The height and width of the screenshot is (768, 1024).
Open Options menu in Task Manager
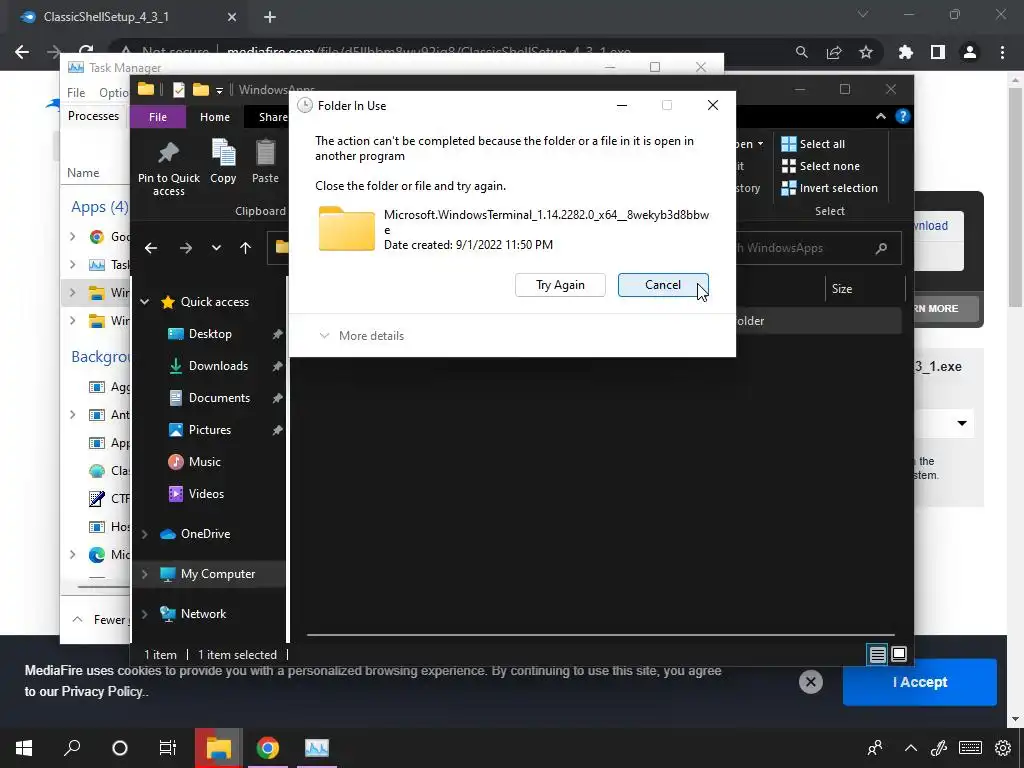click(114, 93)
